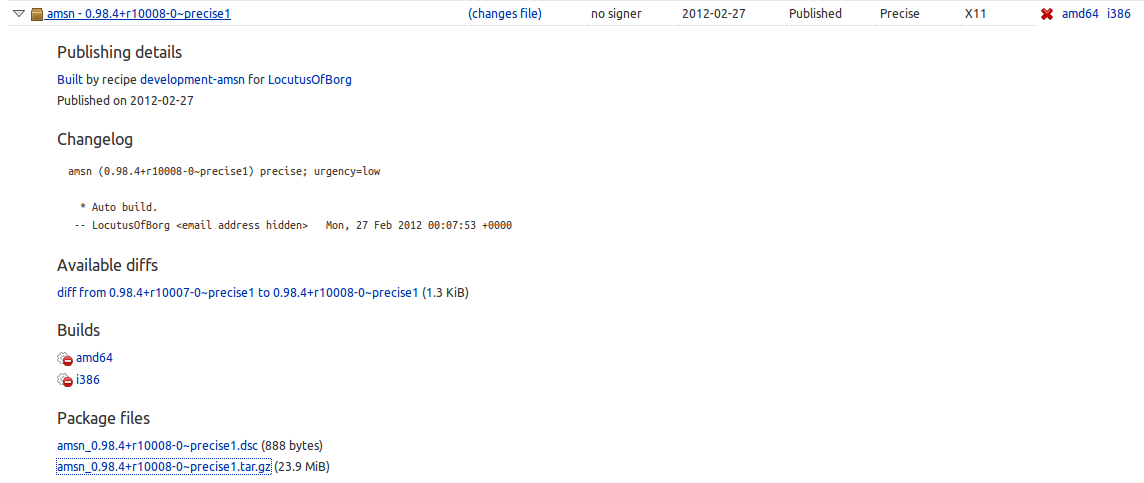Open amsn - 0.98.4+r10008-0~precise1 title link

pyautogui.click(x=139, y=14)
